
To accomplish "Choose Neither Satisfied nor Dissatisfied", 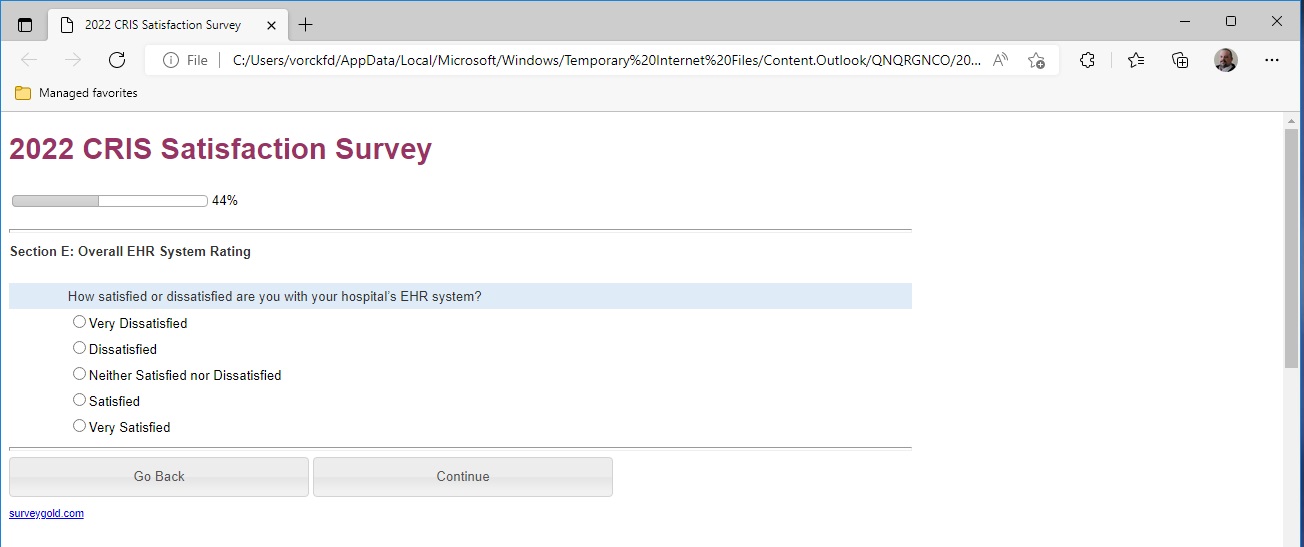I will pos(80,374).
